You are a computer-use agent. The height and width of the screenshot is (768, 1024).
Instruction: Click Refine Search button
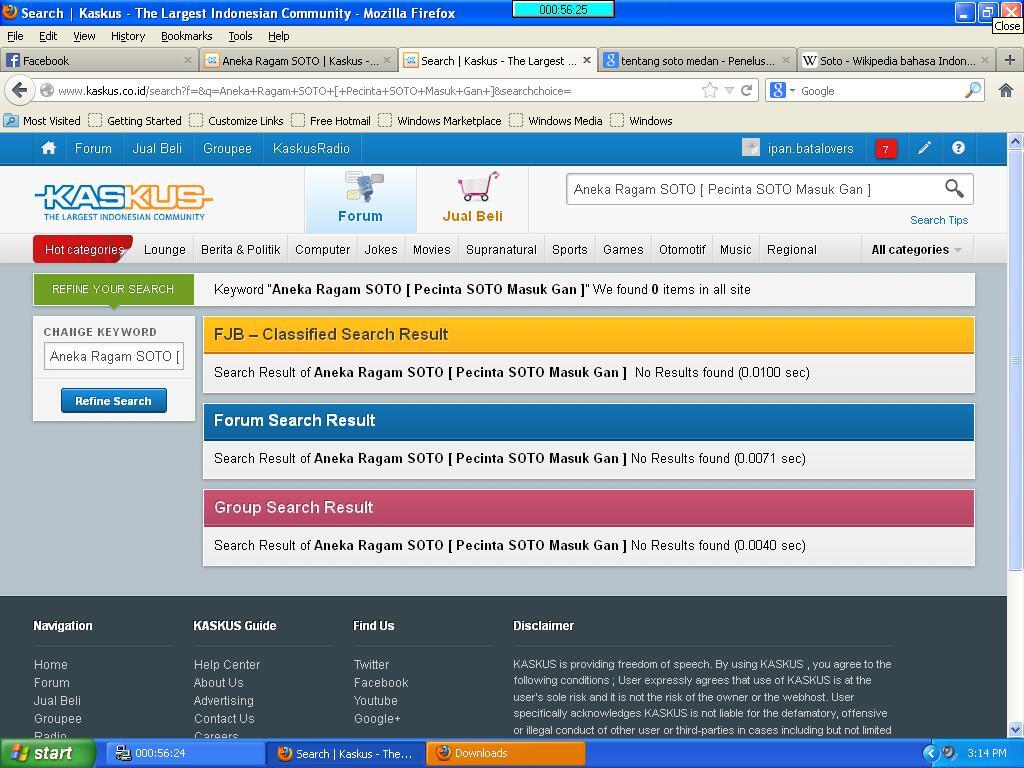114,400
